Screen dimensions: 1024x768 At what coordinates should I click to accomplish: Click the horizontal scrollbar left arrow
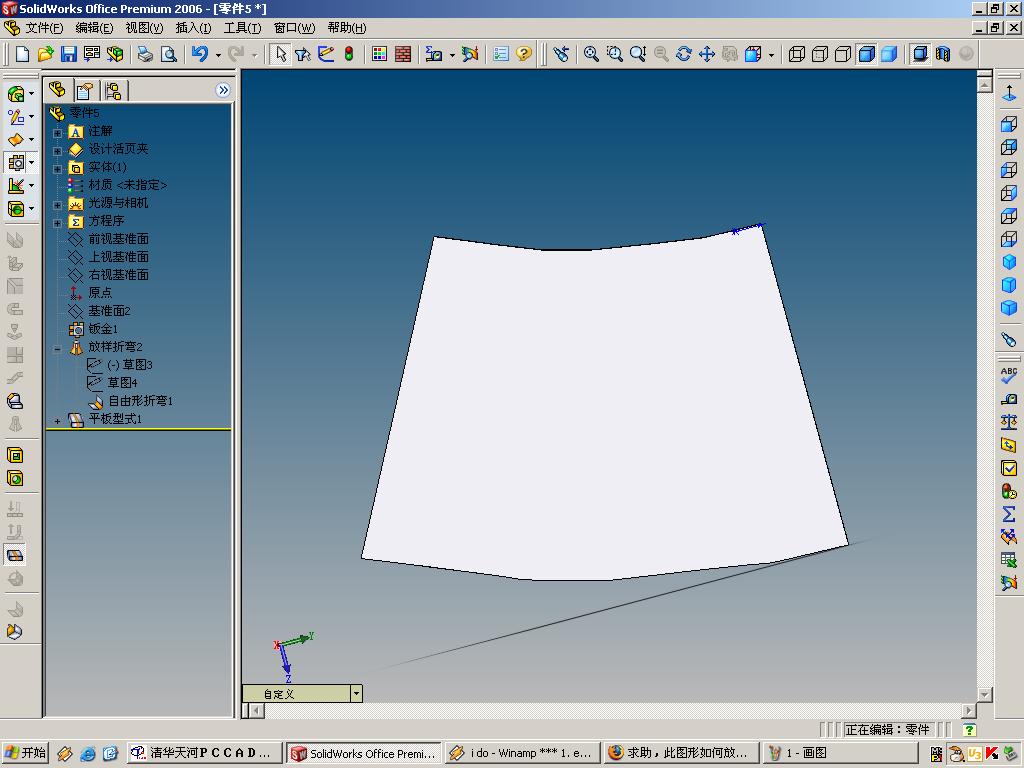(x=257, y=710)
